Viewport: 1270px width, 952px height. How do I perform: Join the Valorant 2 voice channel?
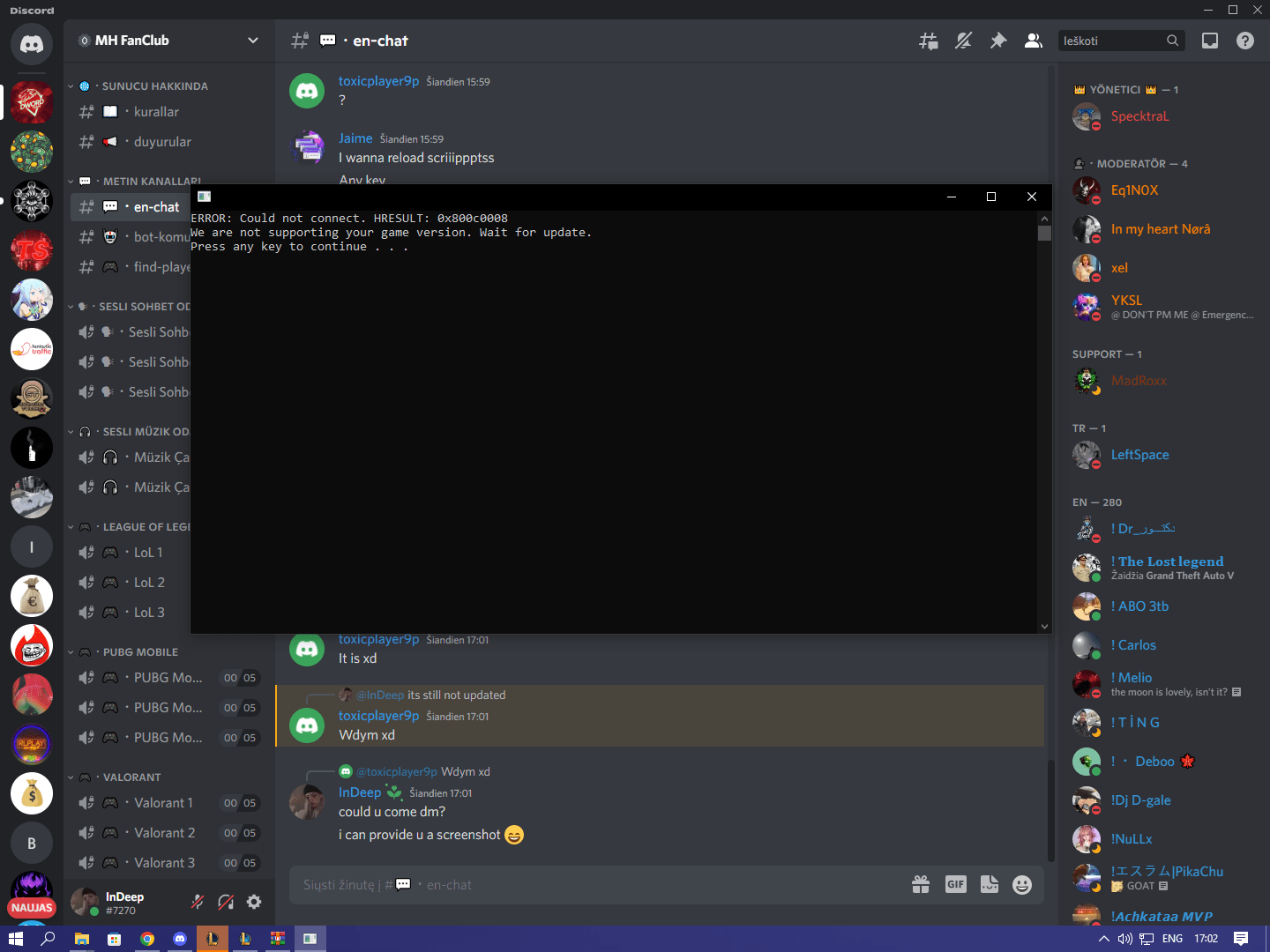point(169,833)
